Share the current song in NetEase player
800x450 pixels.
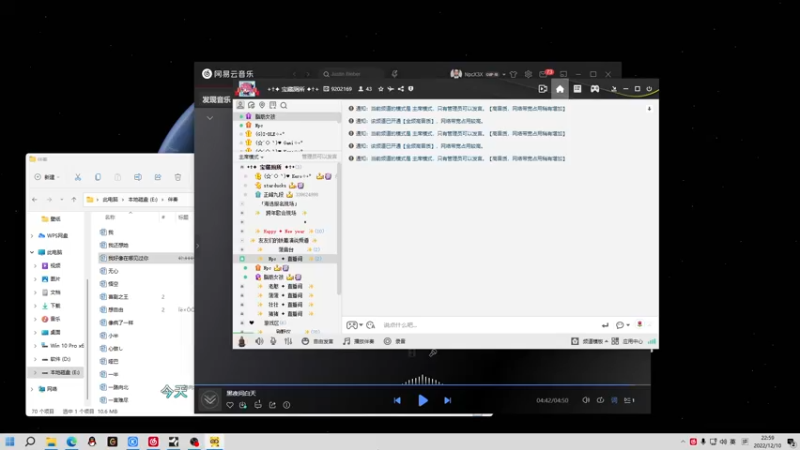[x=272, y=405]
